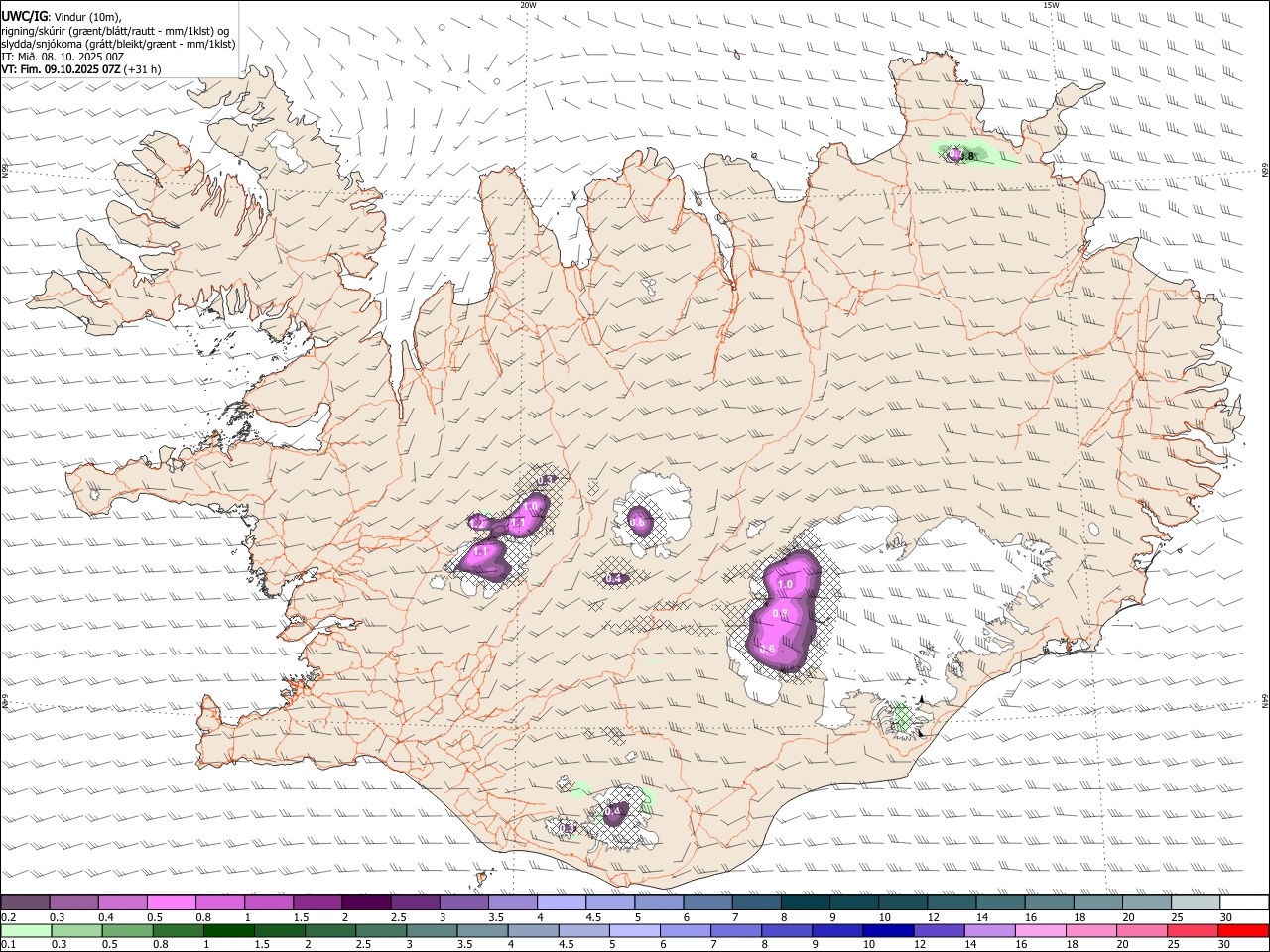Select the navy blue swatch labeled 10 in bottom legend row

click(x=886, y=930)
